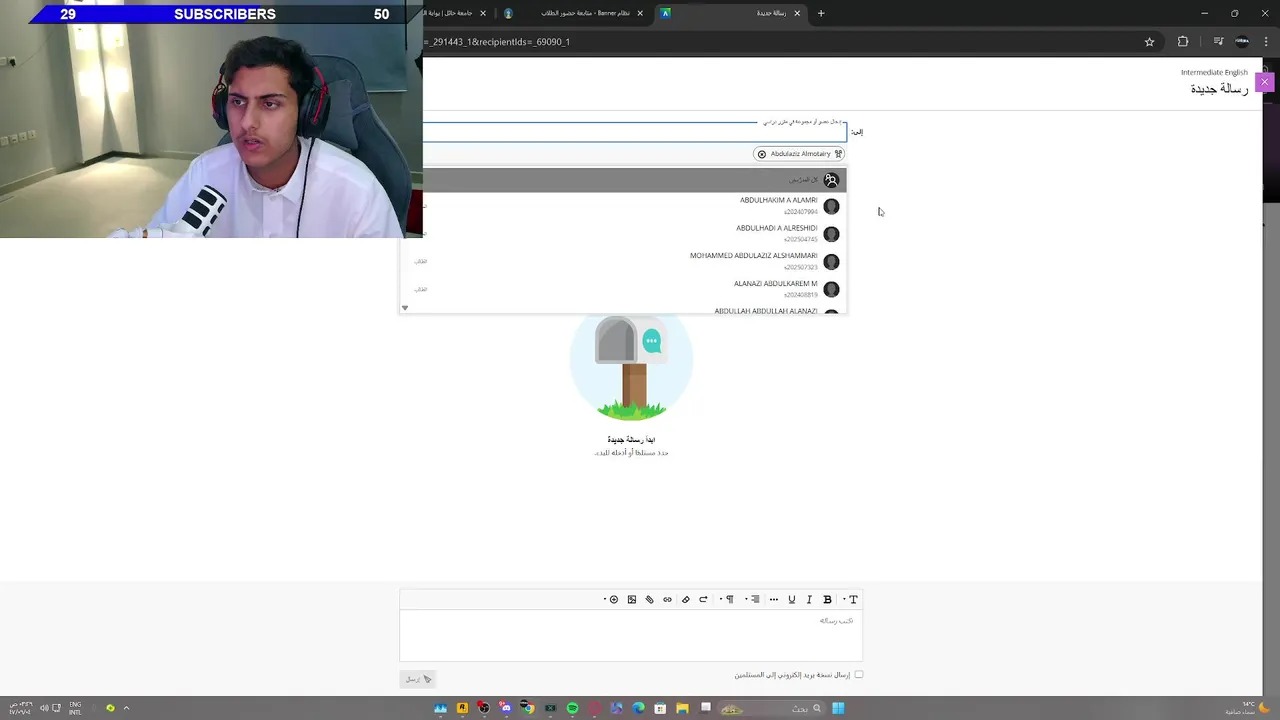Remove Abdulaziz Almotairy recipient chip

pyautogui.click(x=762, y=154)
